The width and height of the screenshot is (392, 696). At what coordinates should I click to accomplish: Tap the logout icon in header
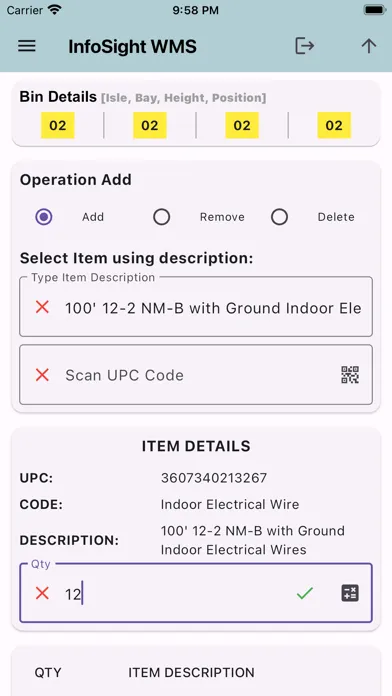click(x=305, y=46)
